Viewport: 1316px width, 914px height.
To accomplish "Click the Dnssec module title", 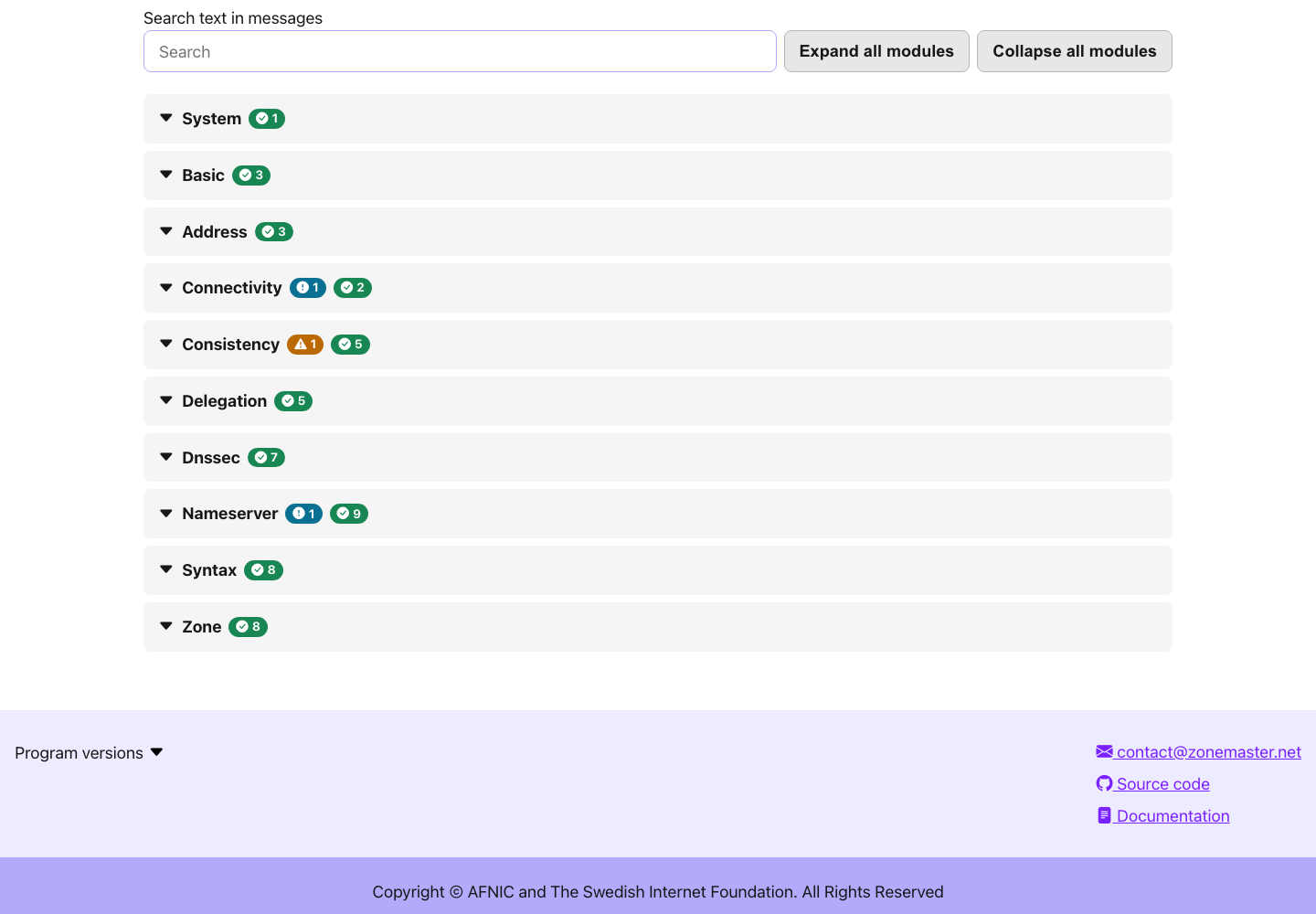I will point(211,458).
